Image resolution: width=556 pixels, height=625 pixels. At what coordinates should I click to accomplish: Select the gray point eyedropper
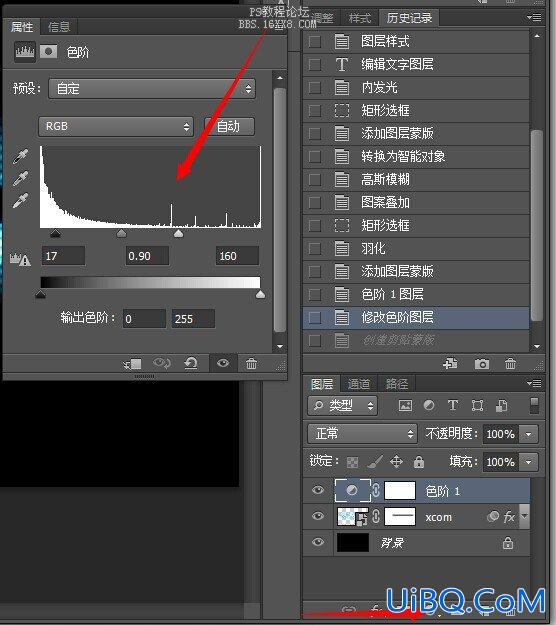pos(20,178)
